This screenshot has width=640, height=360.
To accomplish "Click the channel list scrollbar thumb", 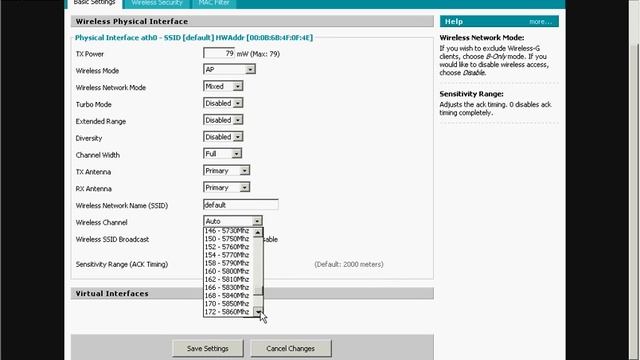I will click(258, 290).
